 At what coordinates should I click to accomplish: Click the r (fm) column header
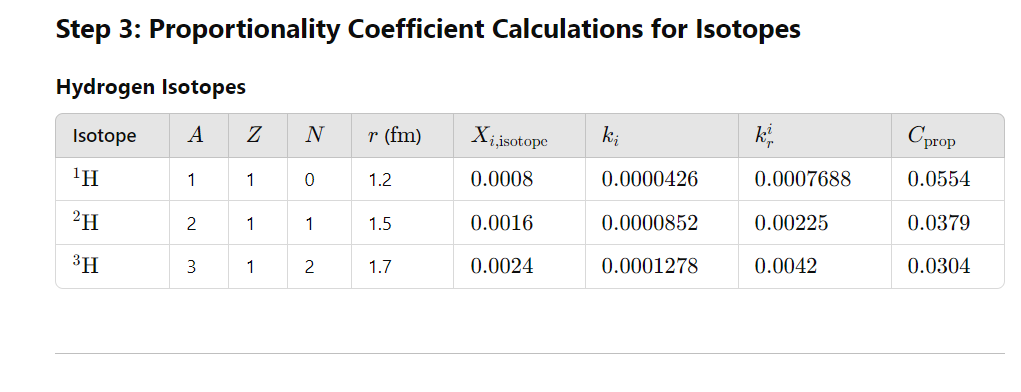pyautogui.click(x=395, y=136)
